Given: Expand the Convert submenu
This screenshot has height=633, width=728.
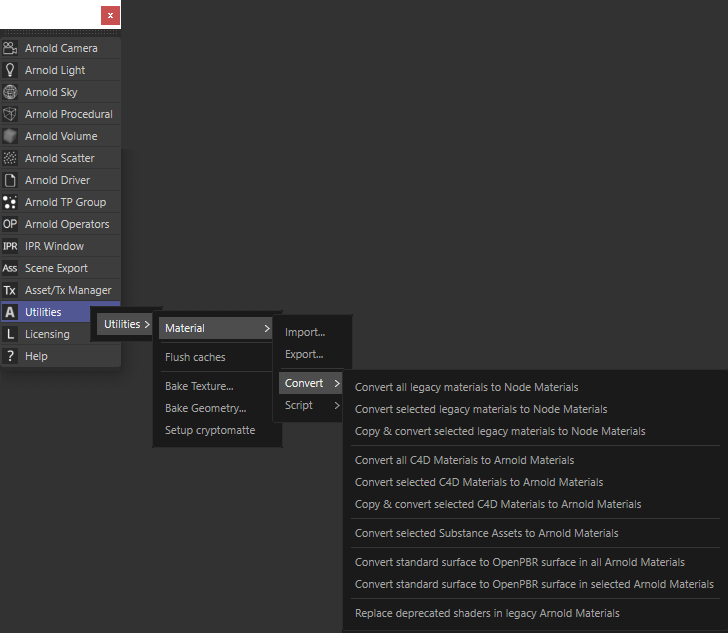Looking at the screenshot, I should pyautogui.click(x=311, y=383).
